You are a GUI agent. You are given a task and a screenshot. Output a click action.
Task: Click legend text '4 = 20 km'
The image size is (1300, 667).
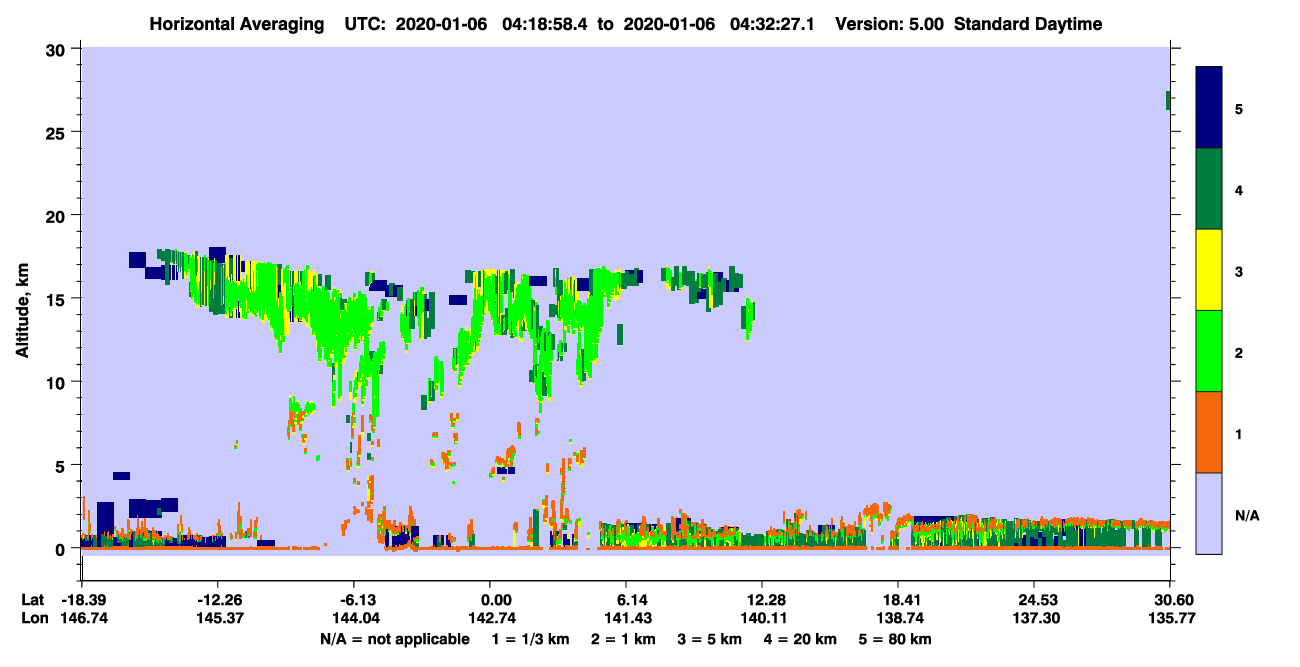click(800, 639)
